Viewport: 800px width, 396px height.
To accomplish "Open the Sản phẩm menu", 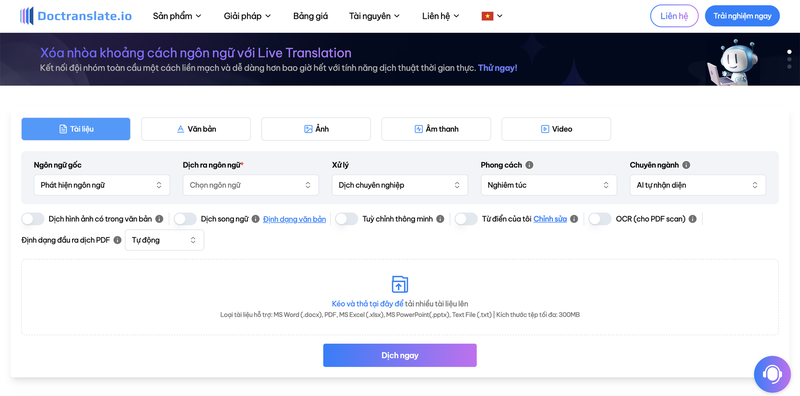I will (x=177, y=16).
